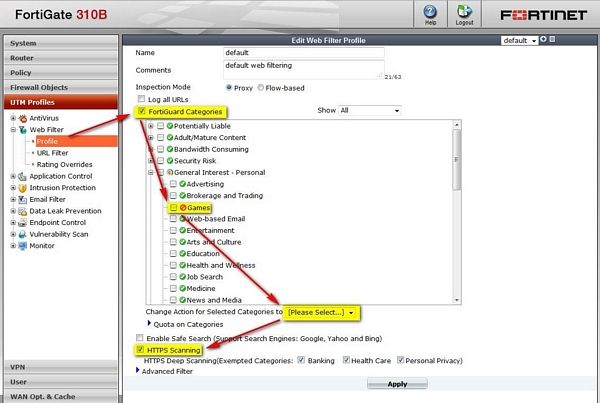Enable the Log all URLs checkbox
The width and height of the screenshot is (600, 403).
pyautogui.click(x=141, y=99)
